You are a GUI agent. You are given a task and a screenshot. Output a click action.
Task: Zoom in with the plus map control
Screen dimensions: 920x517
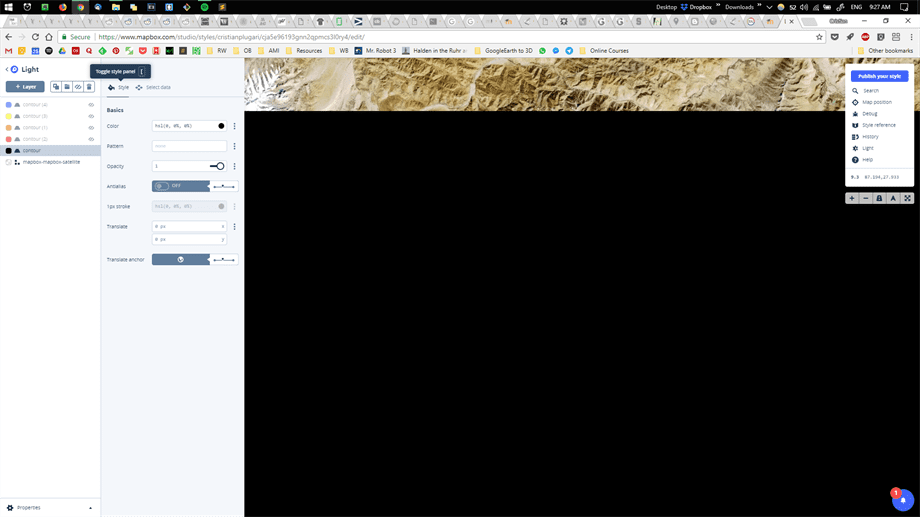(x=852, y=198)
